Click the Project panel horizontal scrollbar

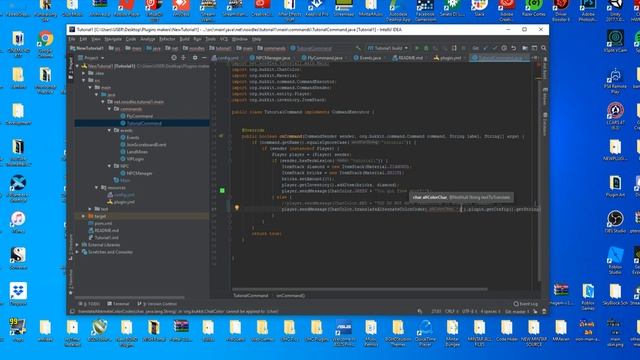coord(129,297)
